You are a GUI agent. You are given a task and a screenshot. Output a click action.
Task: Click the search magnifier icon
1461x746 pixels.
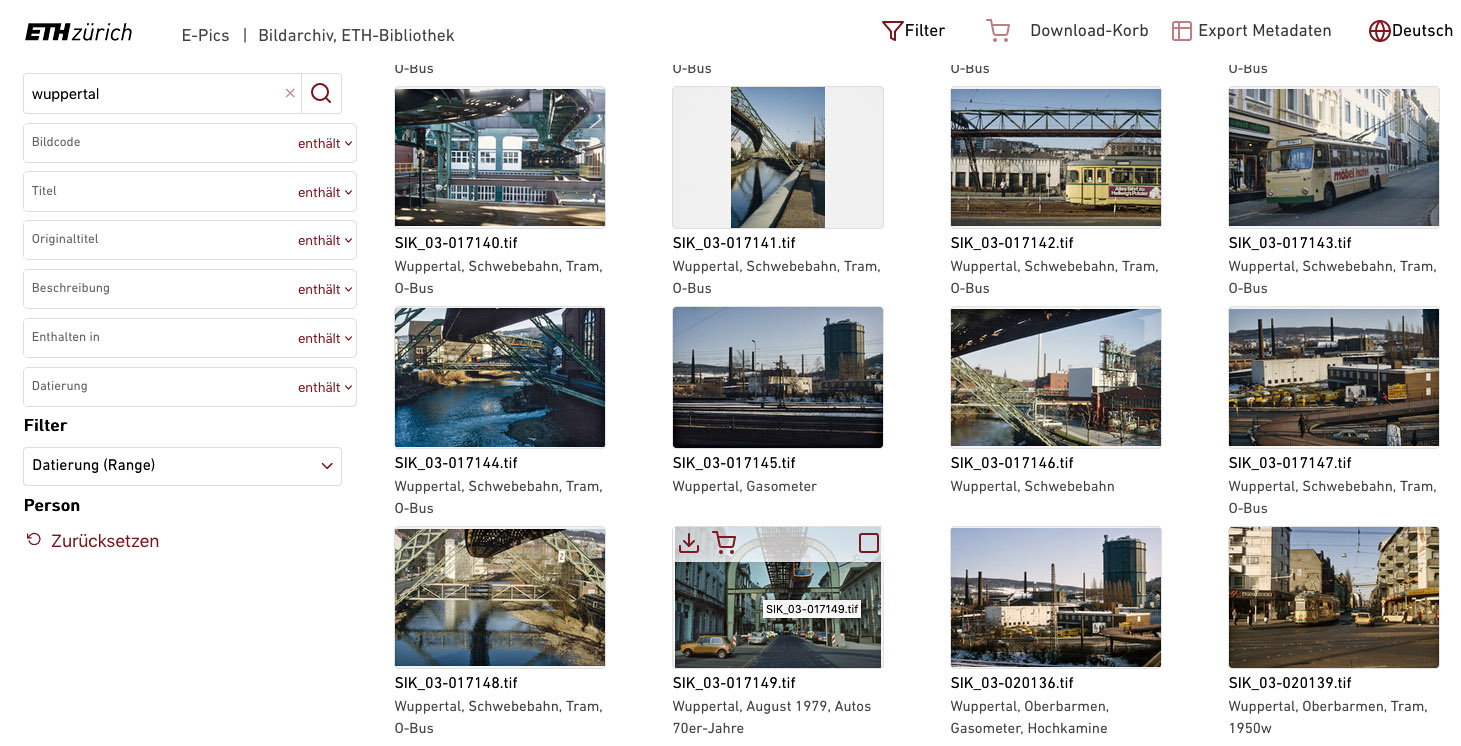tap(321, 93)
